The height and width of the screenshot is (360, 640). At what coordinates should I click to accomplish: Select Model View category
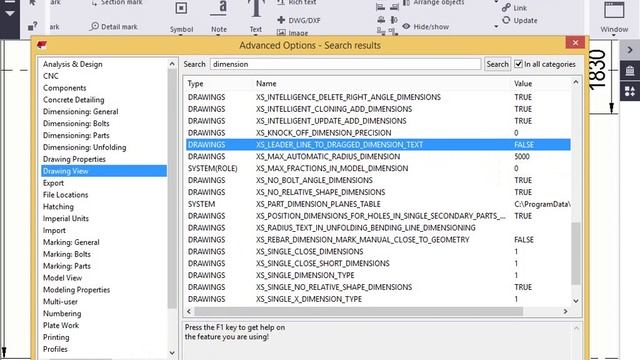tap(62, 278)
